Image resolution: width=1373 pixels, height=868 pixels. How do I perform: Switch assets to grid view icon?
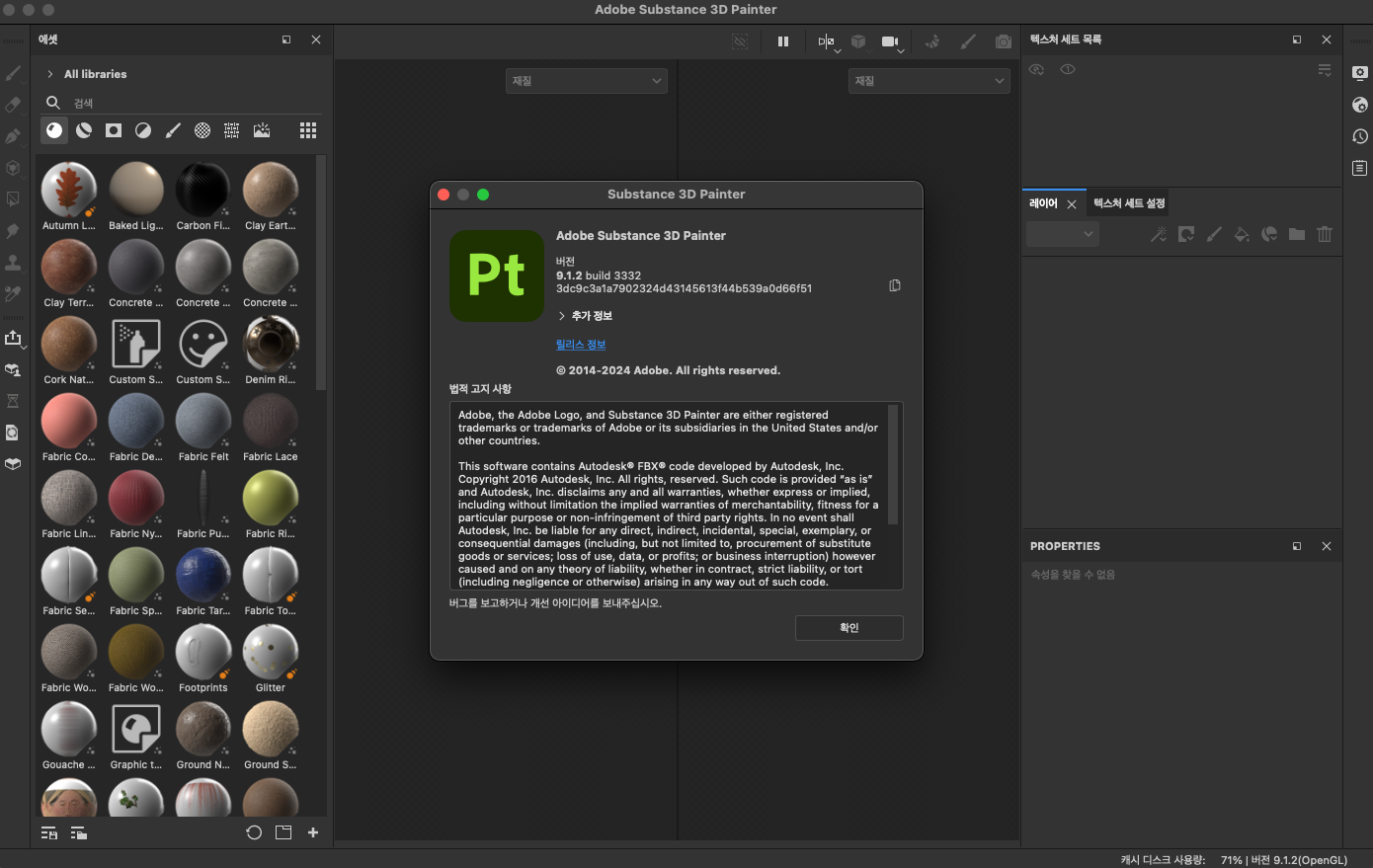pyautogui.click(x=308, y=130)
